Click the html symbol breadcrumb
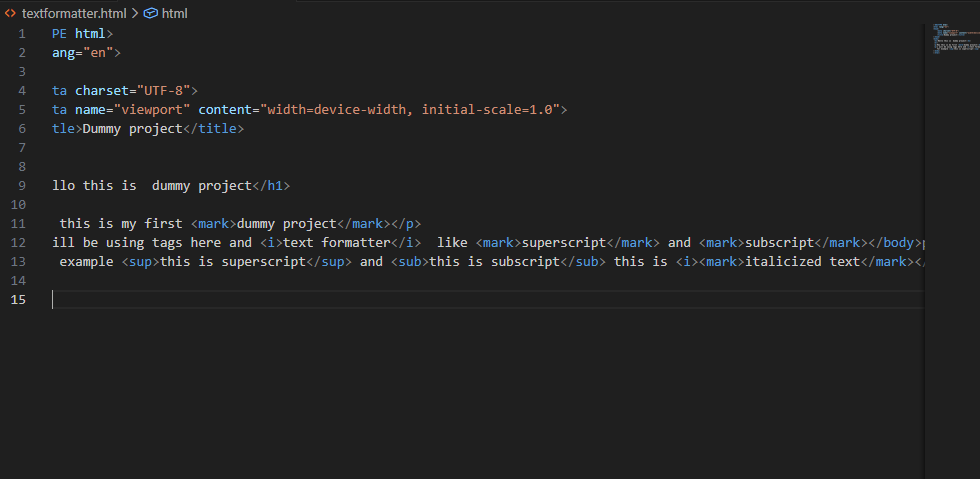Viewport: 980px width, 479px height. 174,13
